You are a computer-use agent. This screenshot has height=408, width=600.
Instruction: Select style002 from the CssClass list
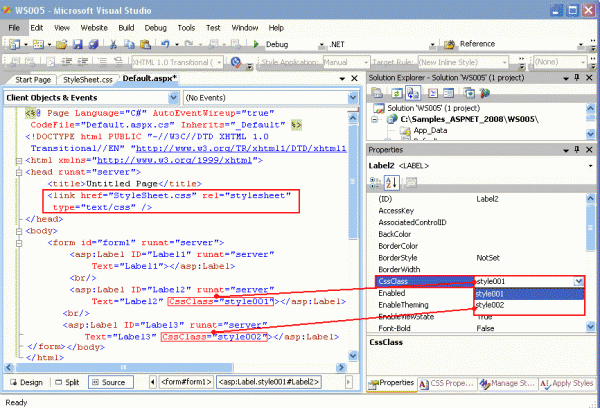click(491, 305)
